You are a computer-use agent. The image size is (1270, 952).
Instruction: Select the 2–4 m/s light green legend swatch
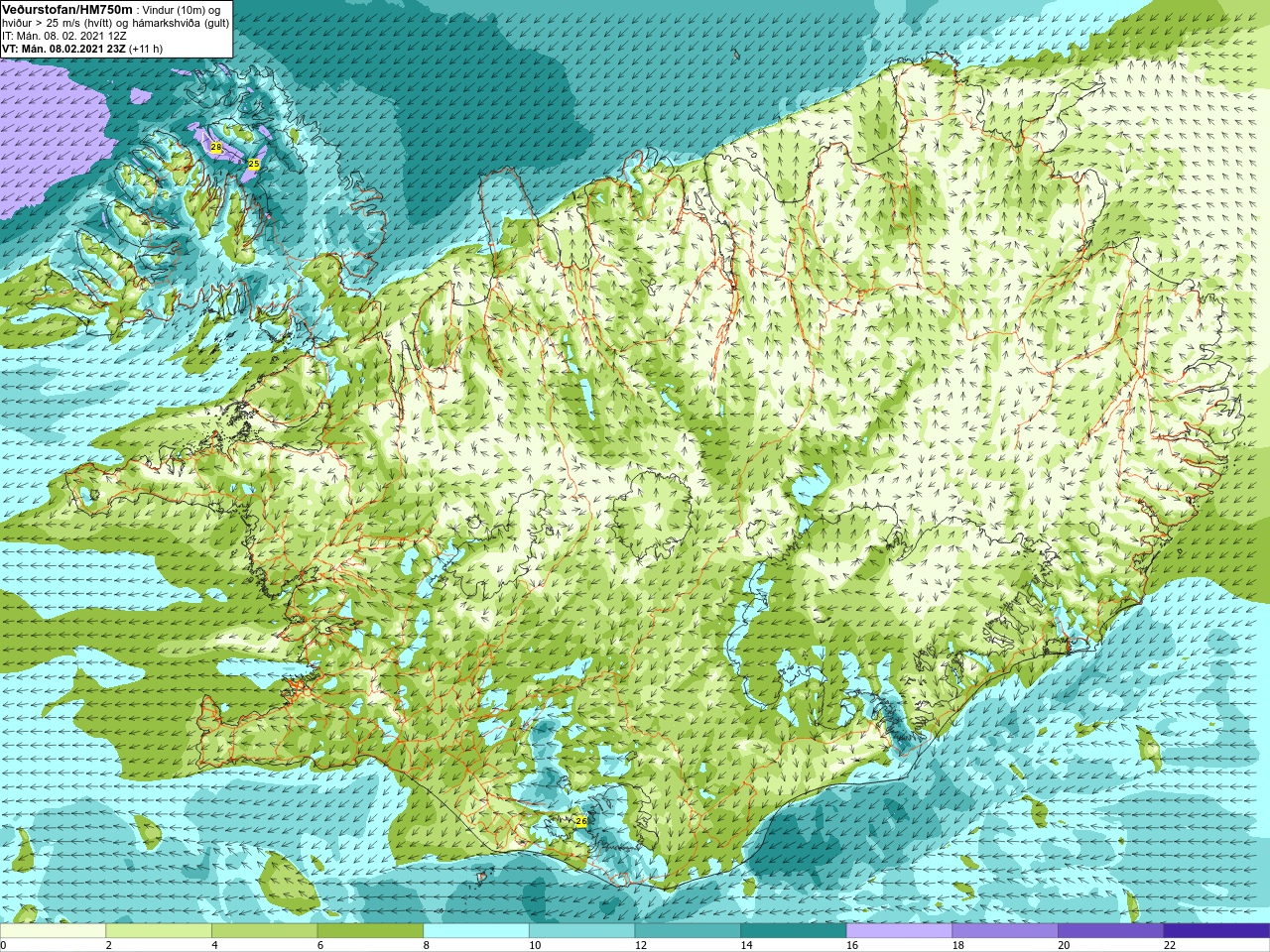[159, 931]
